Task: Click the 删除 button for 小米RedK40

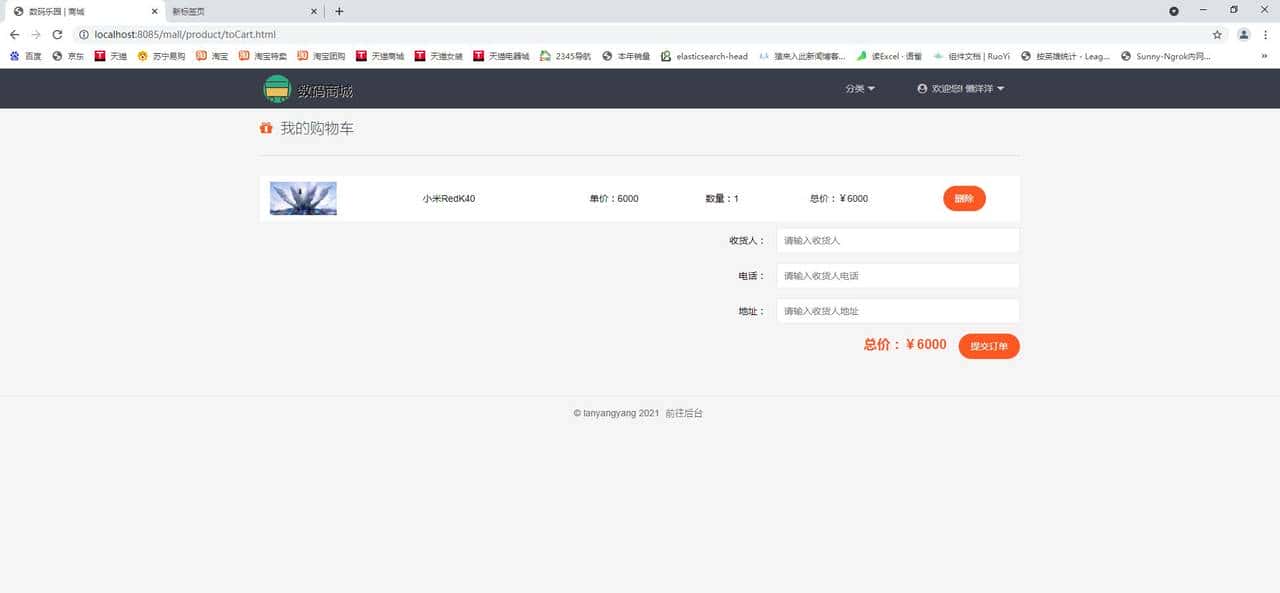Action: point(963,198)
